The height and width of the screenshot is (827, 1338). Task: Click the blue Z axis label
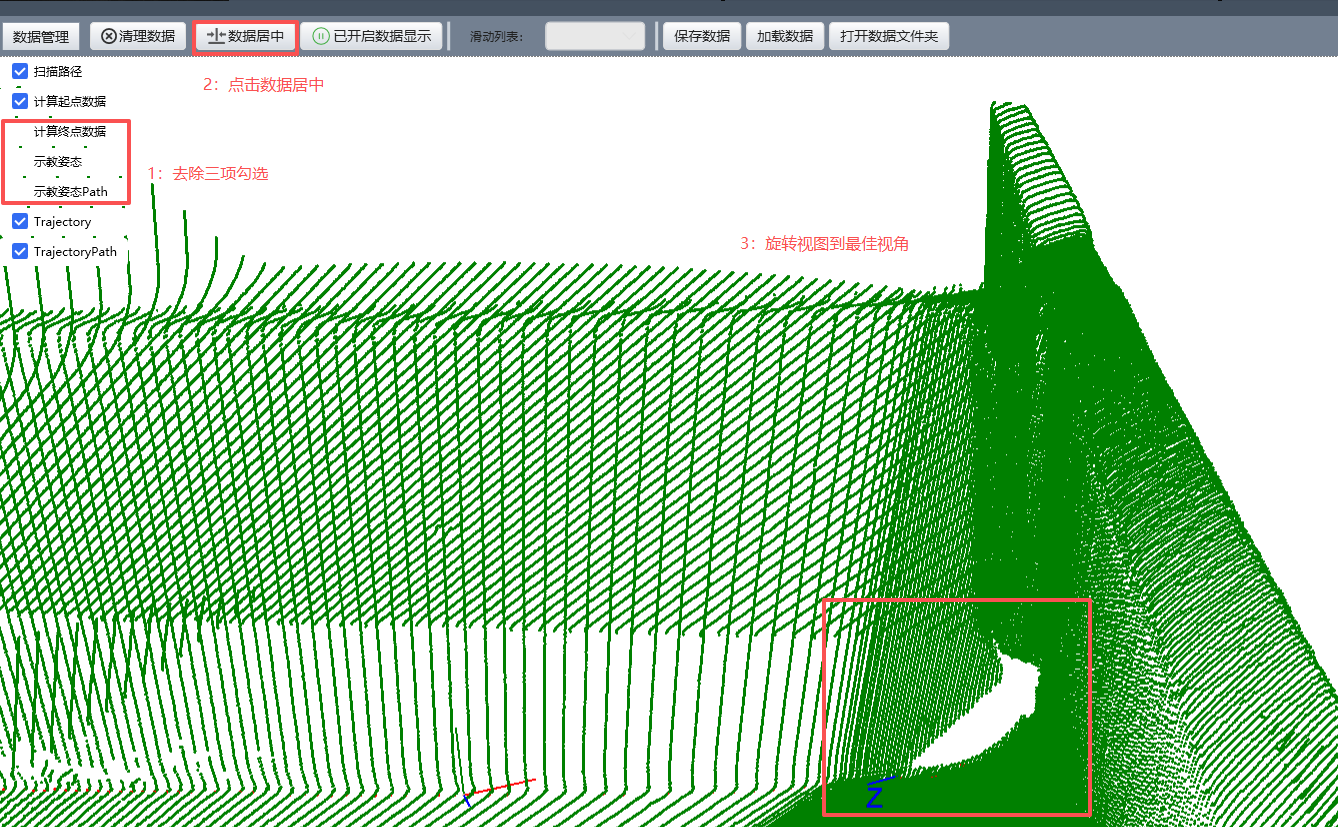(x=874, y=797)
